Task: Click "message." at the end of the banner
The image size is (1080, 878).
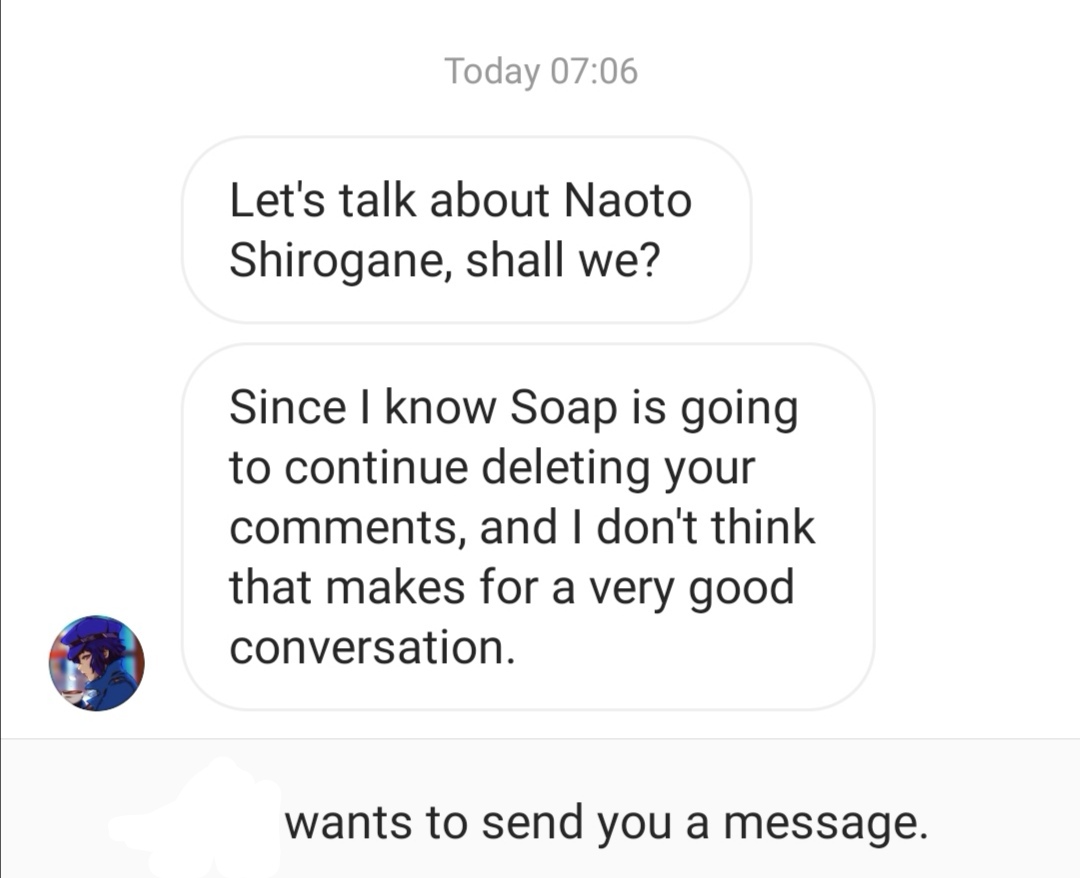Action: click(825, 823)
